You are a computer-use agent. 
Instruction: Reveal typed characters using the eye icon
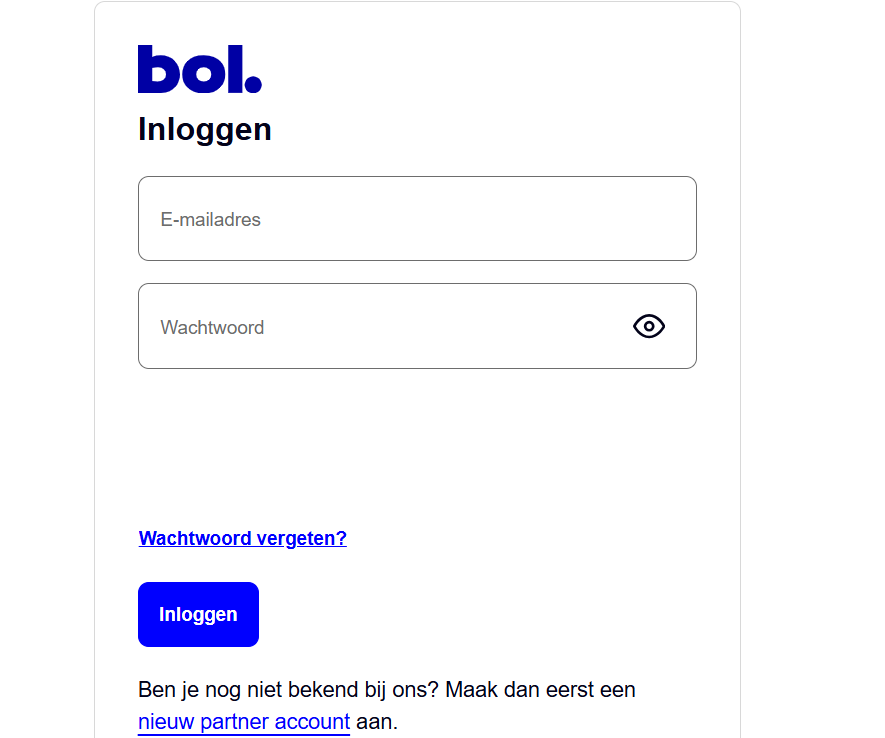point(649,326)
